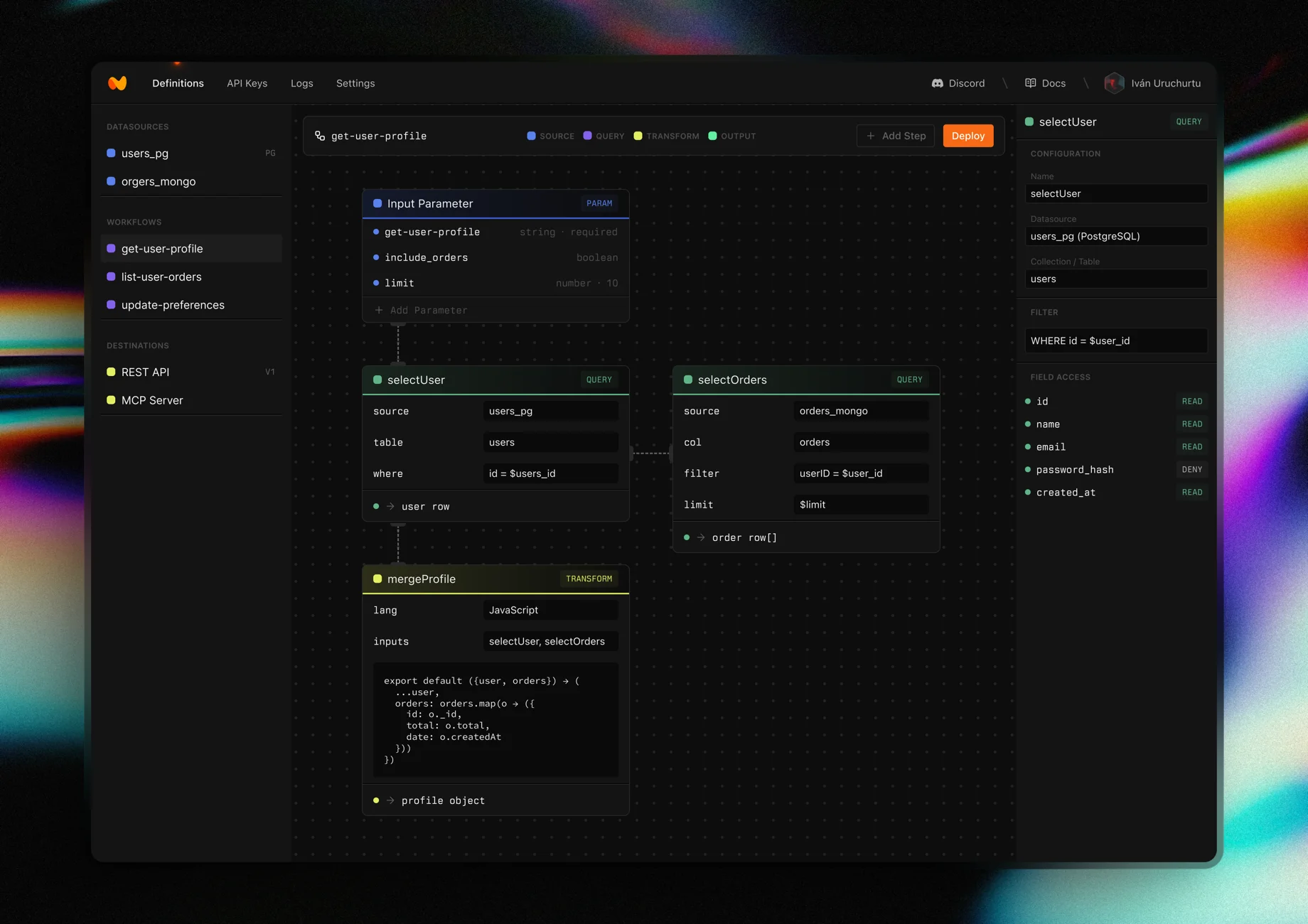Open the JavaScript language selector in mergeProfile
This screenshot has width=1308, height=924.
point(550,610)
